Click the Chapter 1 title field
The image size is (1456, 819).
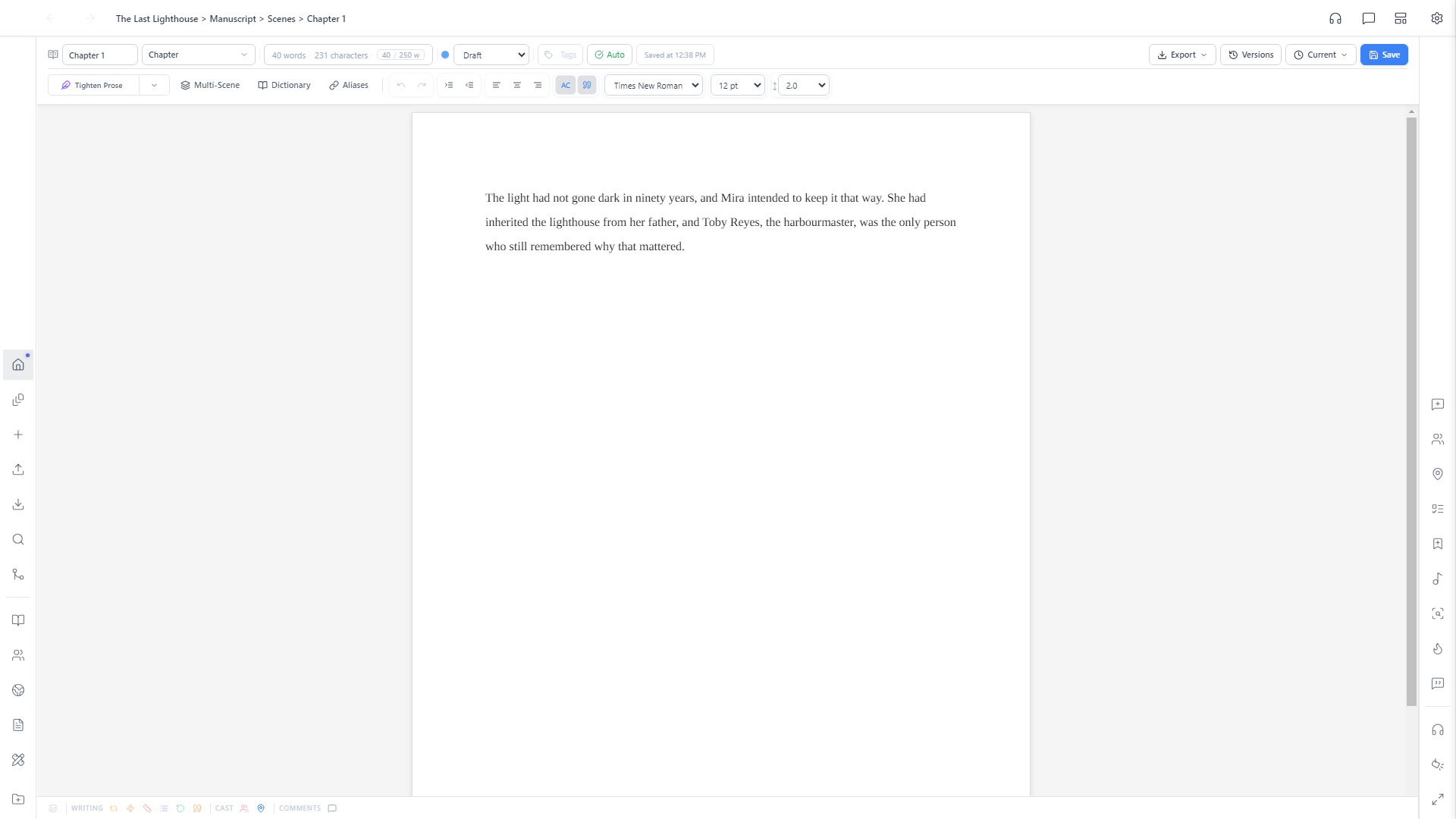click(x=100, y=55)
